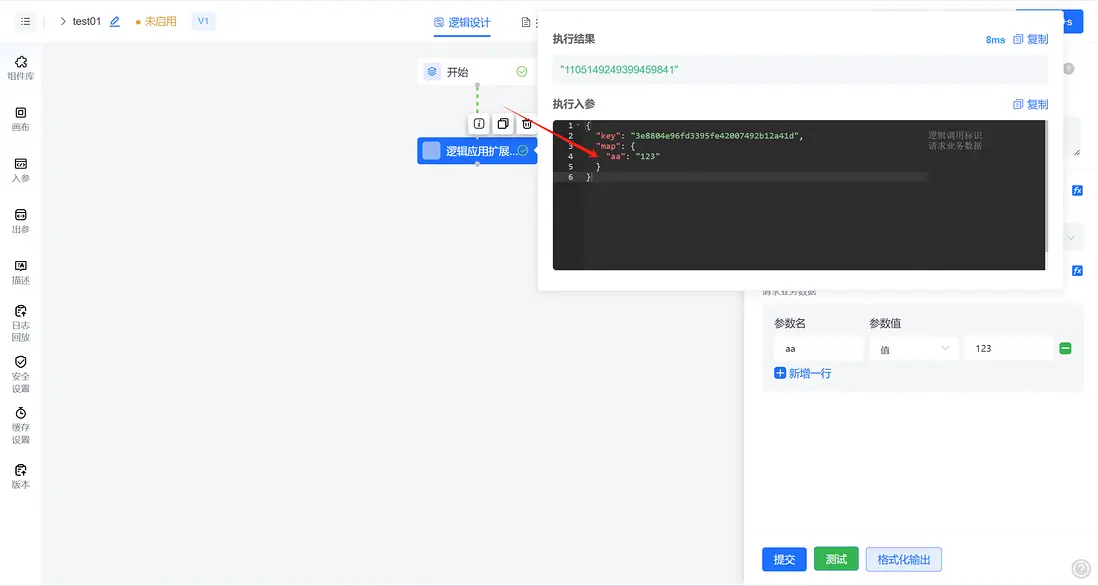This screenshot has height=586, width=1098.
Task: Click the 参数值 column header
Action: 885,323
